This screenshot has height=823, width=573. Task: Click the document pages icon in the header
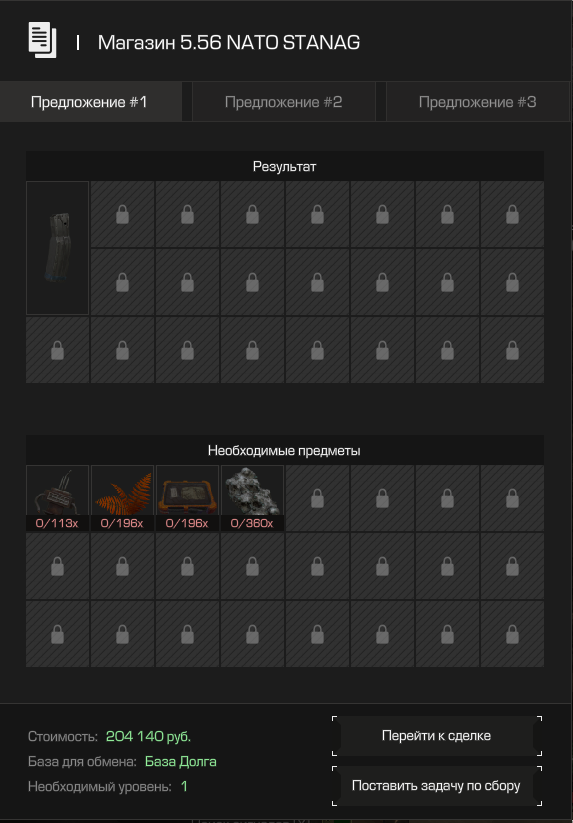point(42,40)
